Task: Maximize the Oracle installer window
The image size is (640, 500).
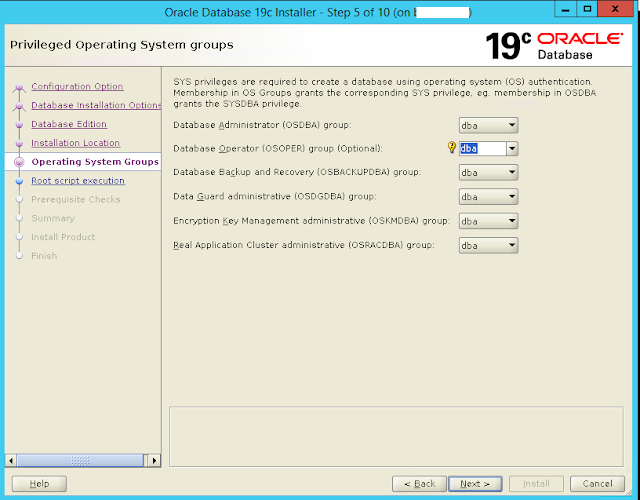Action: pos(587,9)
